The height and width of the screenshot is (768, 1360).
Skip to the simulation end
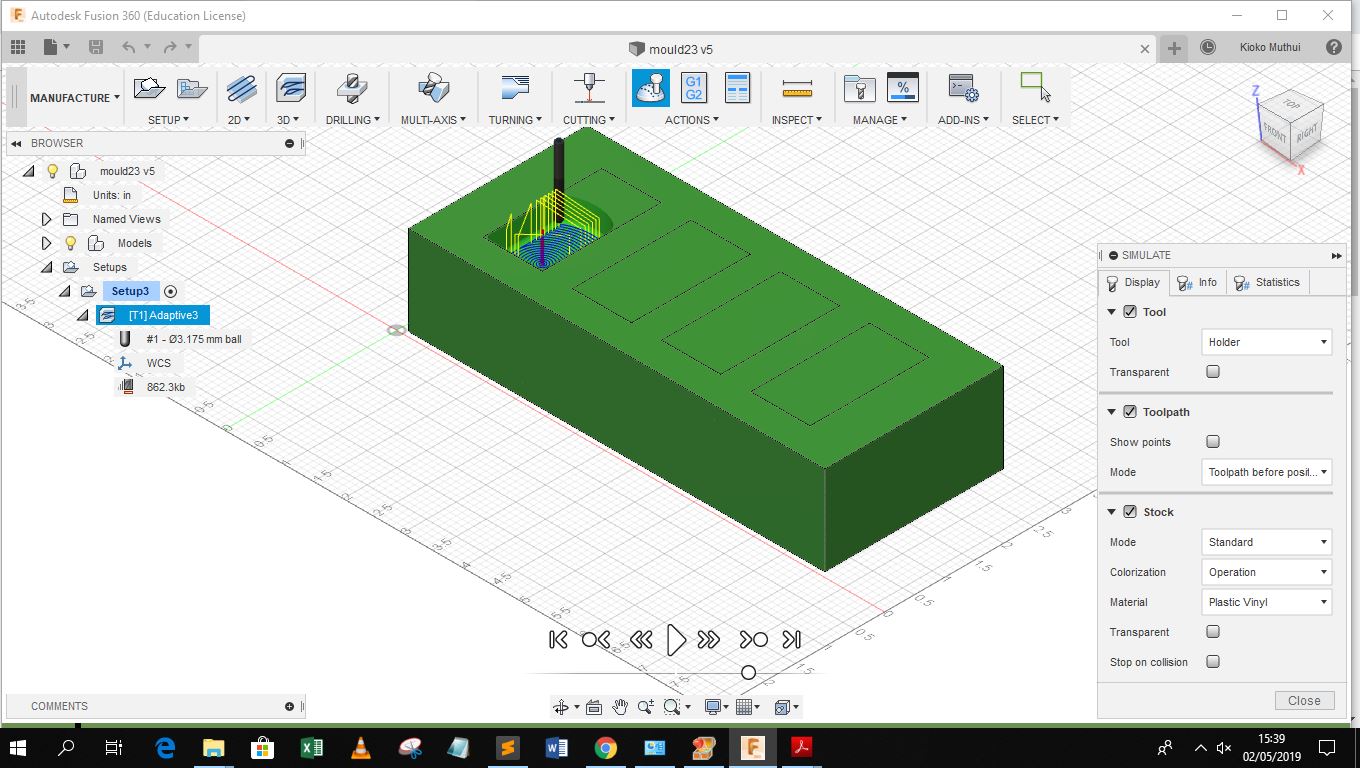pyautogui.click(x=792, y=640)
